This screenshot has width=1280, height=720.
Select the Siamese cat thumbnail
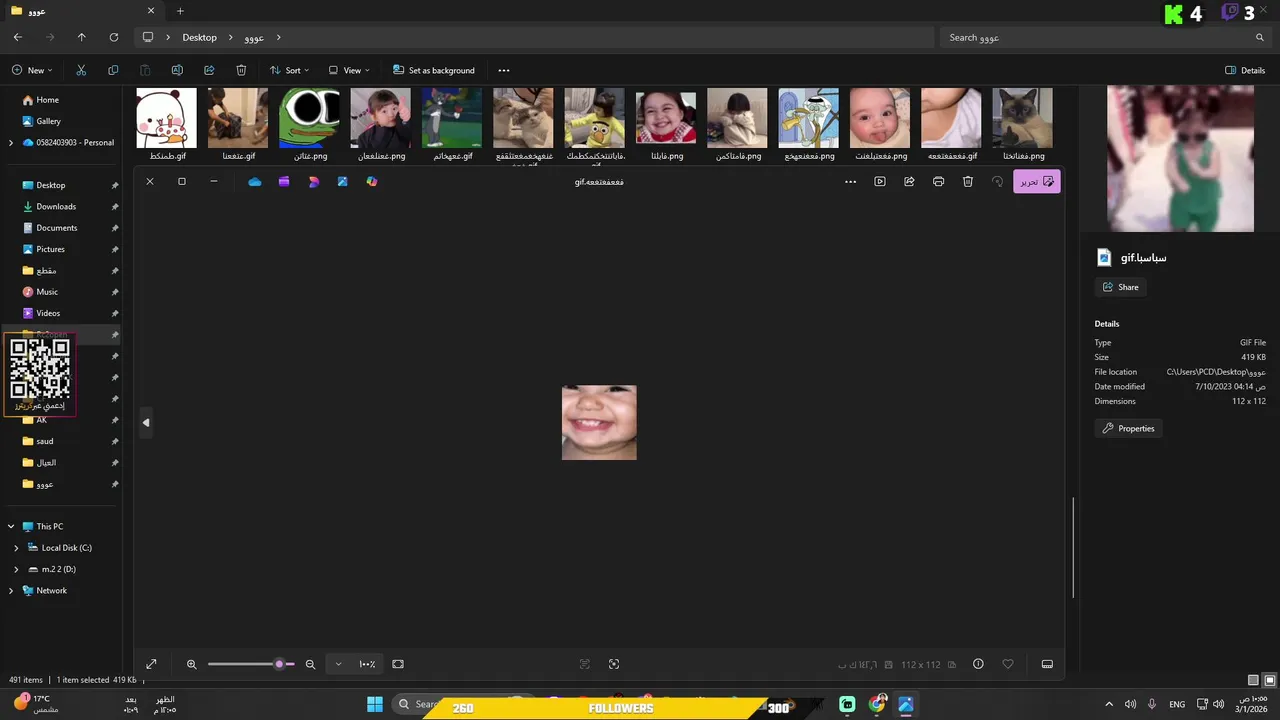click(x=1023, y=118)
